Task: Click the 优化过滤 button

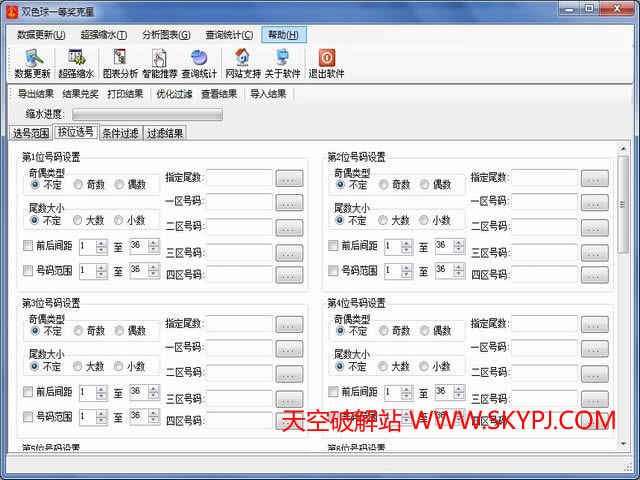Action: (x=174, y=94)
